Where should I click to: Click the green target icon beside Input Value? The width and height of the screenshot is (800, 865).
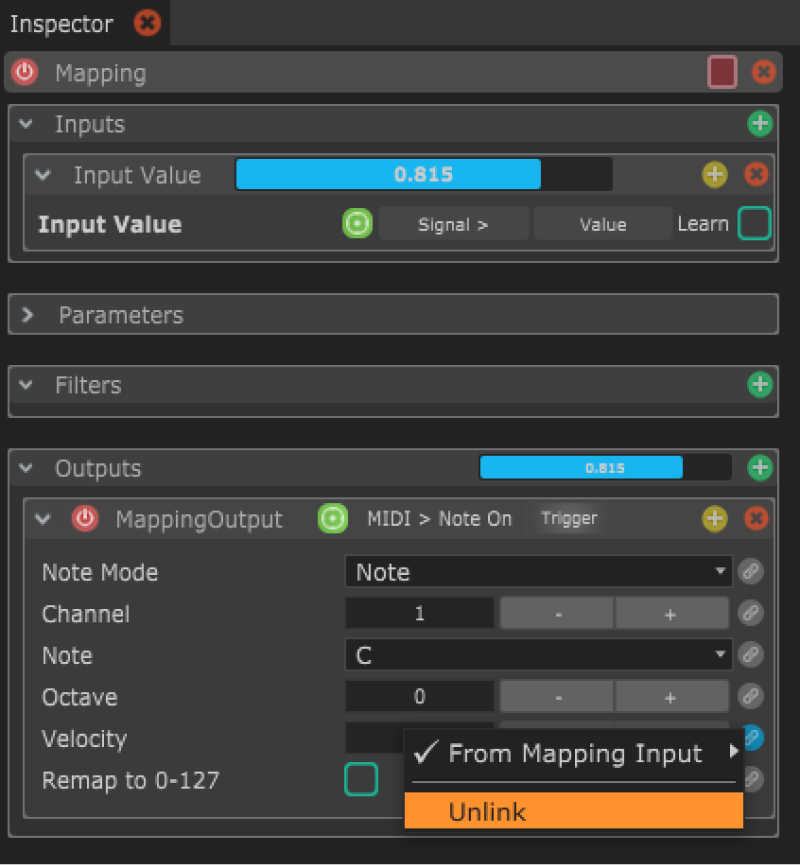pyautogui.click(x=357, y=224)
